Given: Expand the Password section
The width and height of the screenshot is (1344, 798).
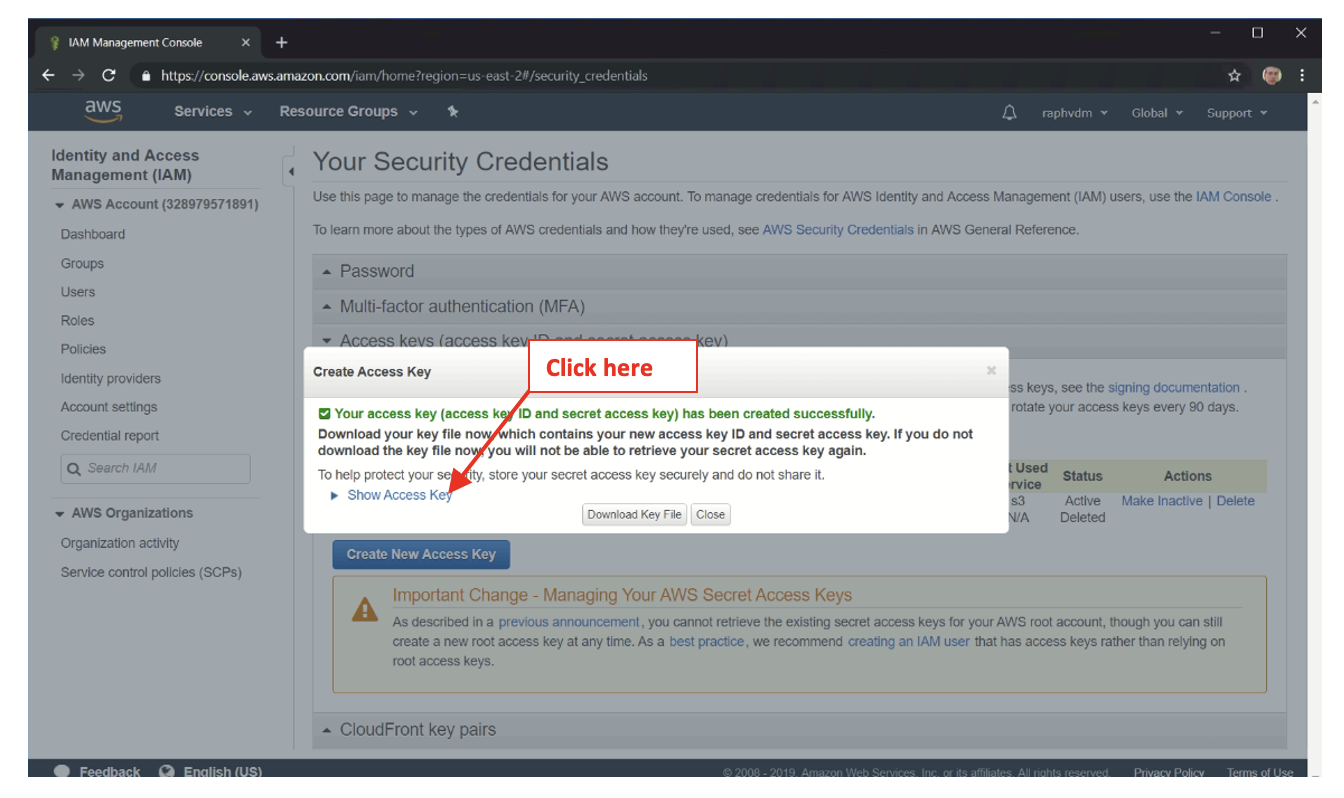Looking at the screenshot, I should 376,271.
